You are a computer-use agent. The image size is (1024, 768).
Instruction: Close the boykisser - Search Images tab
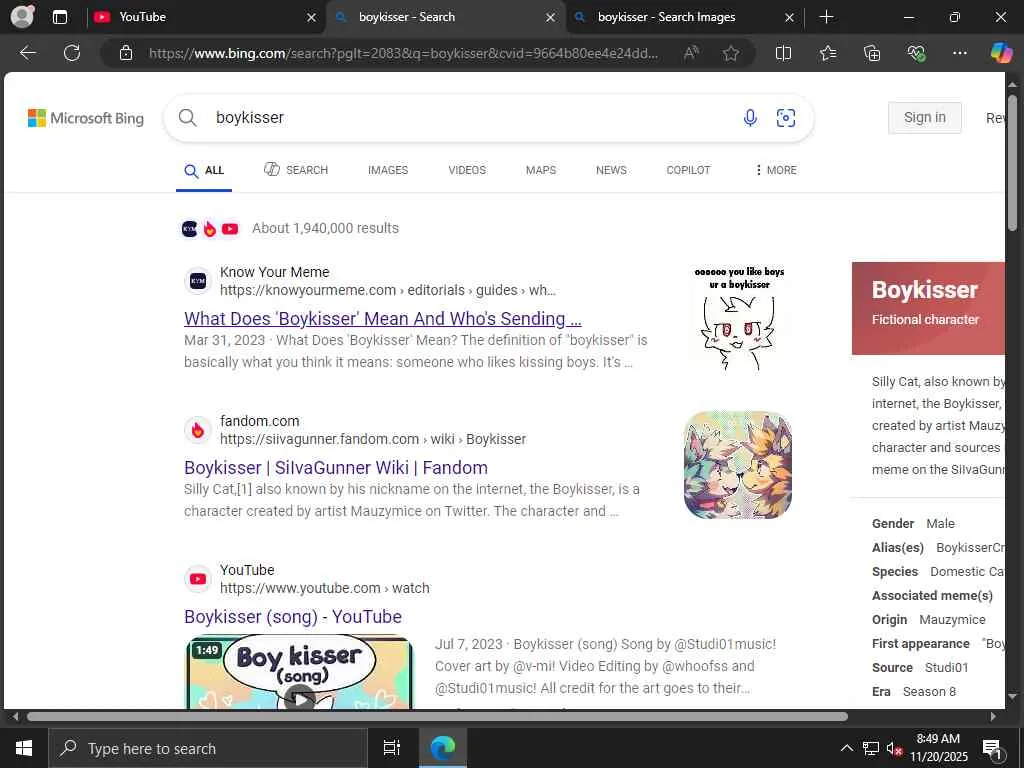[x=789, y=18]
